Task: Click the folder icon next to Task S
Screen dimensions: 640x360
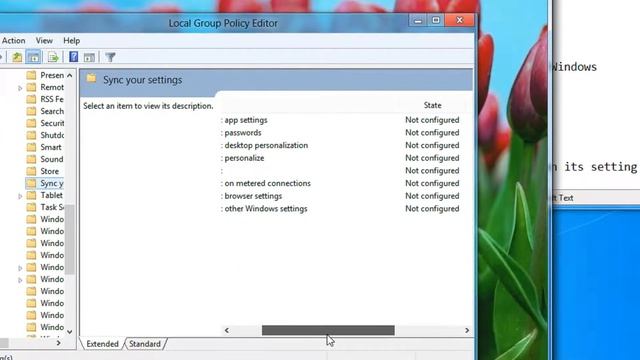Action: tap(31, 207)
